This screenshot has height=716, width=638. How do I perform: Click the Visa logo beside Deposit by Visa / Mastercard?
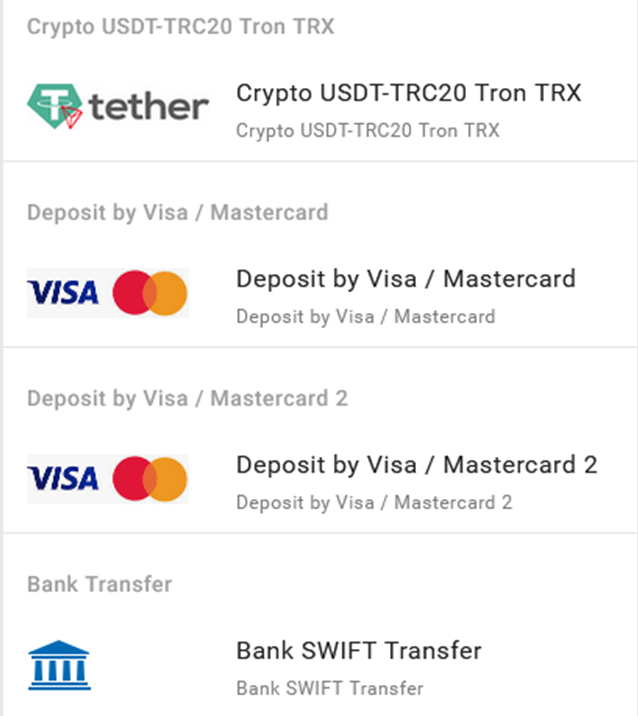(63, 293)
